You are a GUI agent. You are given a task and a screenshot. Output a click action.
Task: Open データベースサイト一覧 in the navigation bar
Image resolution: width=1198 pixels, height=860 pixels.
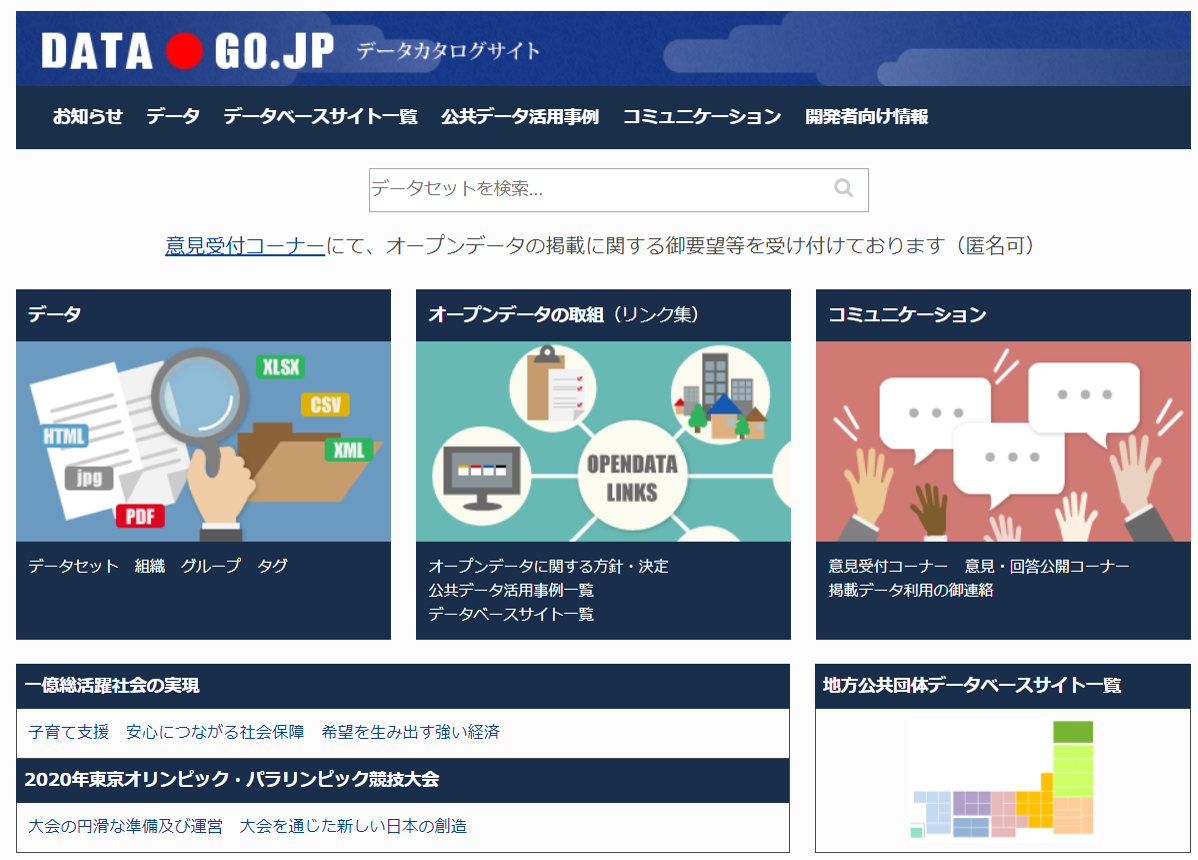(x=320, y=116)
